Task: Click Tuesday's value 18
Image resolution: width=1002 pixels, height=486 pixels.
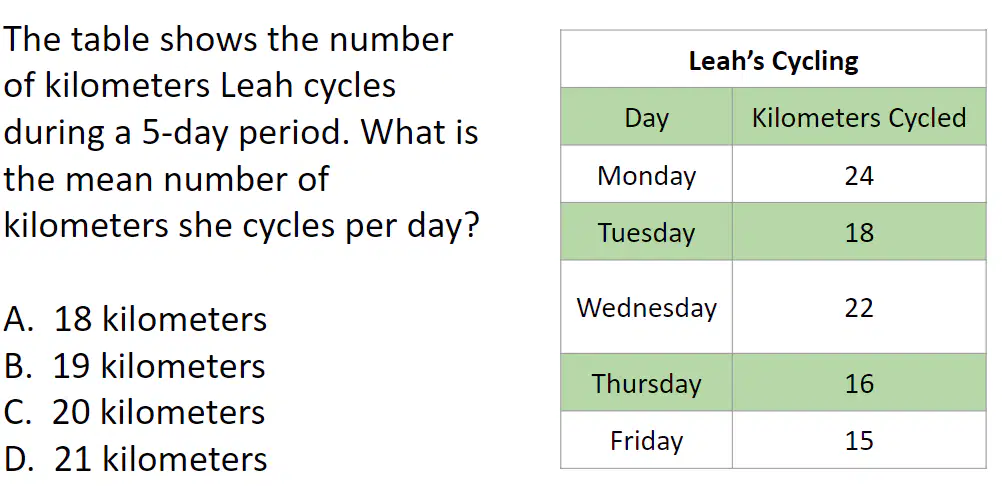Action: coord(859,232)
